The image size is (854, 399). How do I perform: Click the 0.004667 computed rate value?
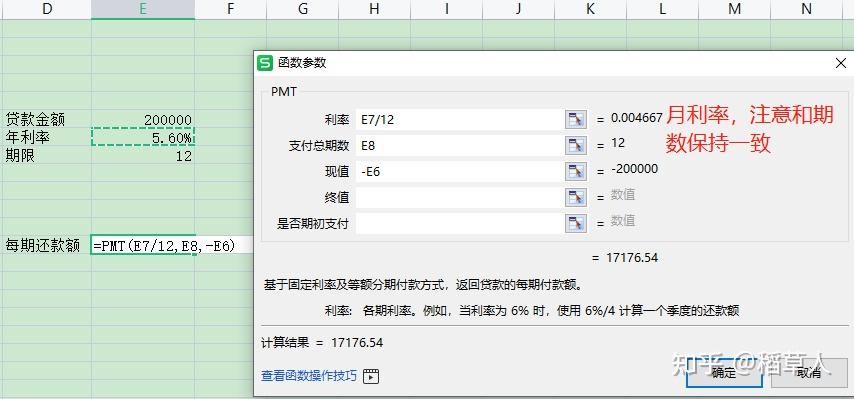click(x=637, y=118)
